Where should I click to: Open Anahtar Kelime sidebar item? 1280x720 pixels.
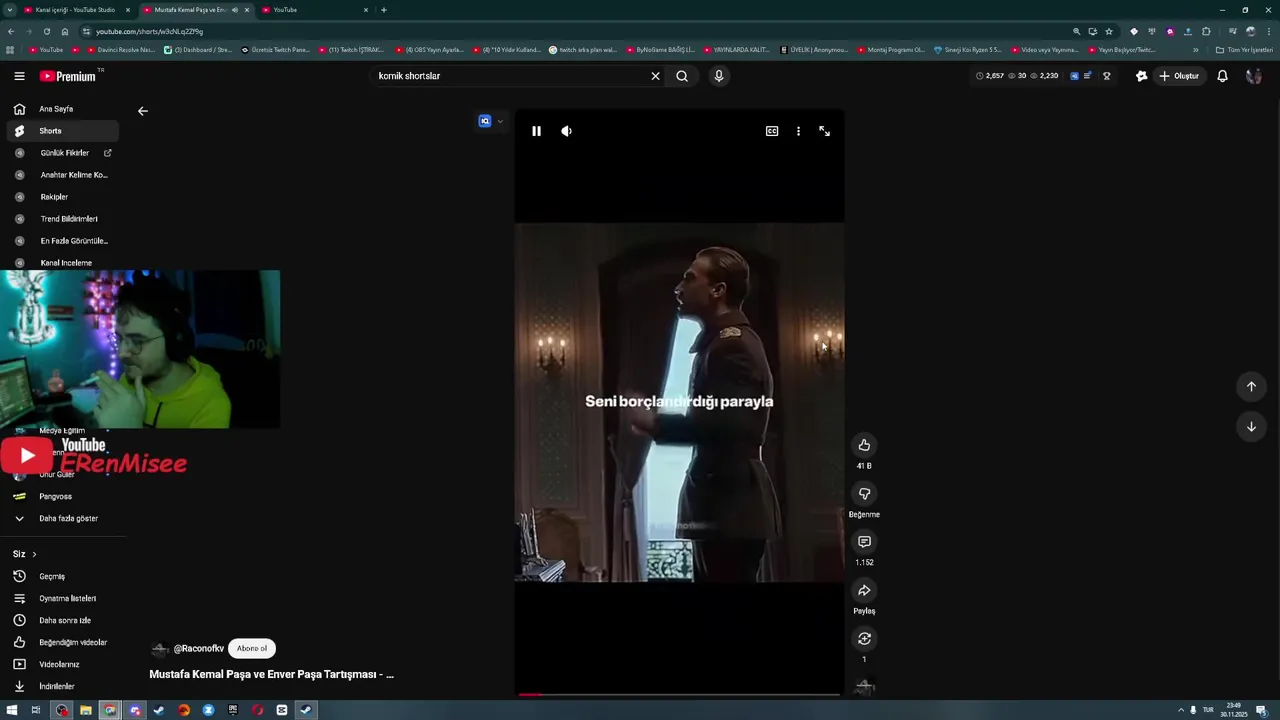click(63, 175)
